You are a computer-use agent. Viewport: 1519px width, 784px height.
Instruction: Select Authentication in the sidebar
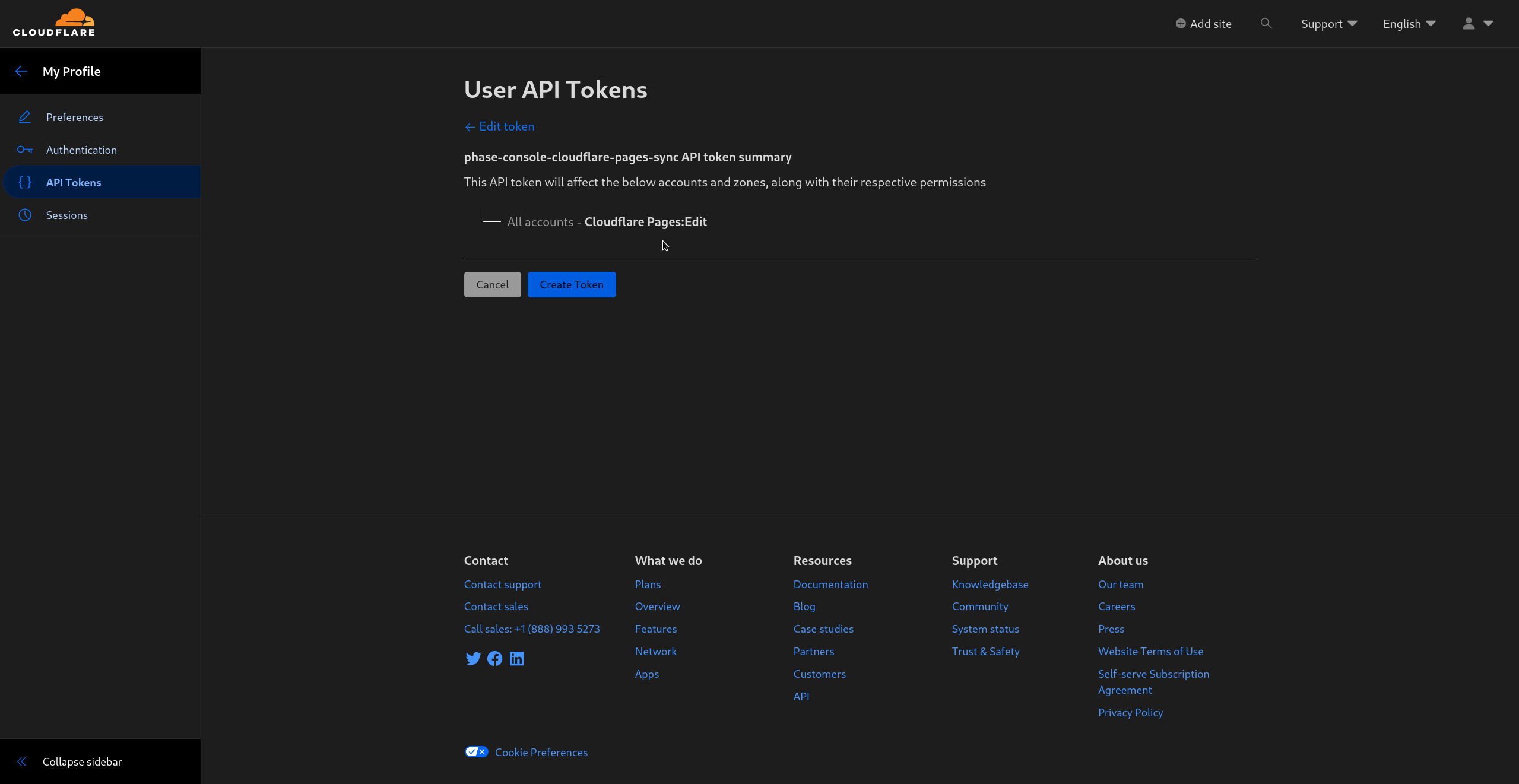tap(81, 150)
